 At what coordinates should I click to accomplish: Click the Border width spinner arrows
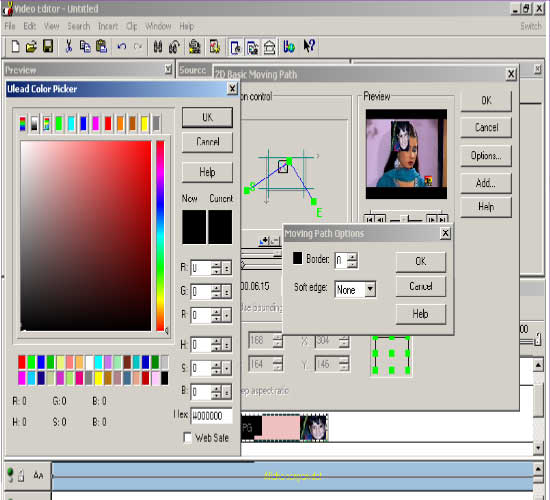pos(352,260)
